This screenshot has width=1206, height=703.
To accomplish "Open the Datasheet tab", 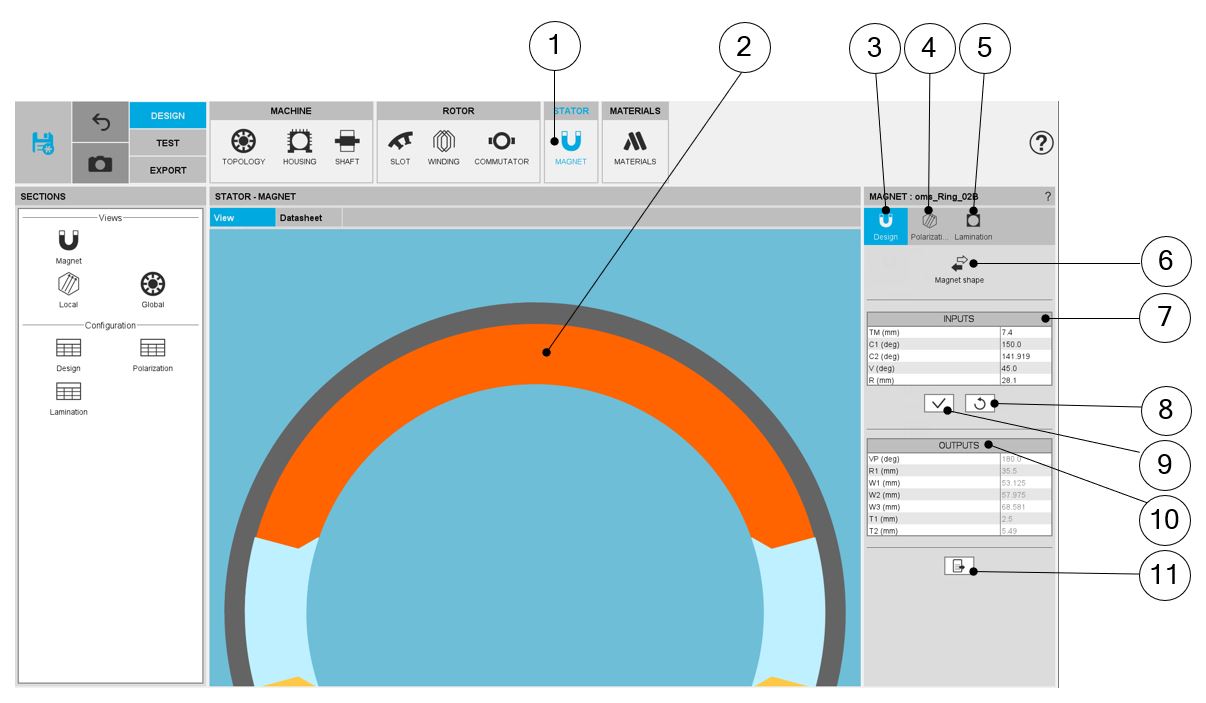I will [x=301, y=218].
